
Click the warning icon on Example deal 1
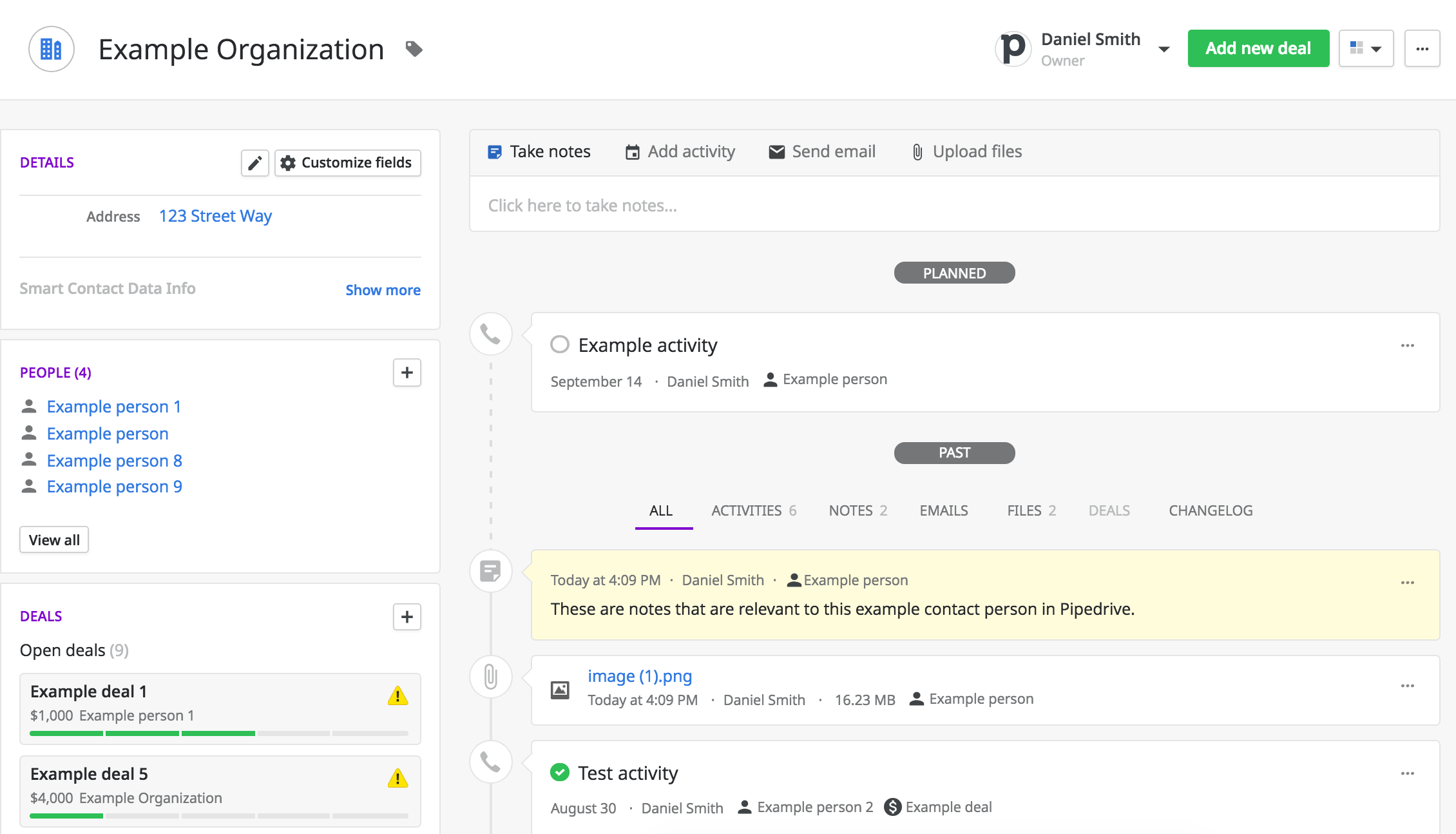coord(398,696)
